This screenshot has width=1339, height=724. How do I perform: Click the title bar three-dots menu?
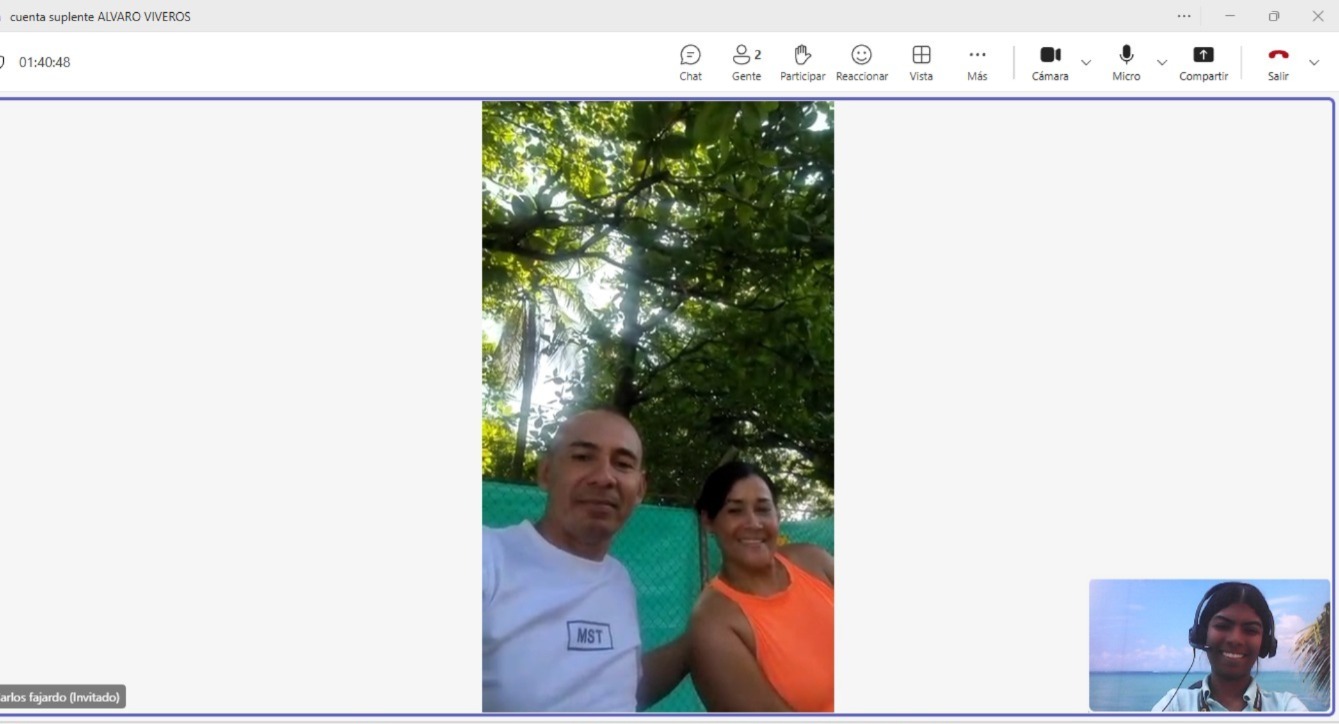1184,16
